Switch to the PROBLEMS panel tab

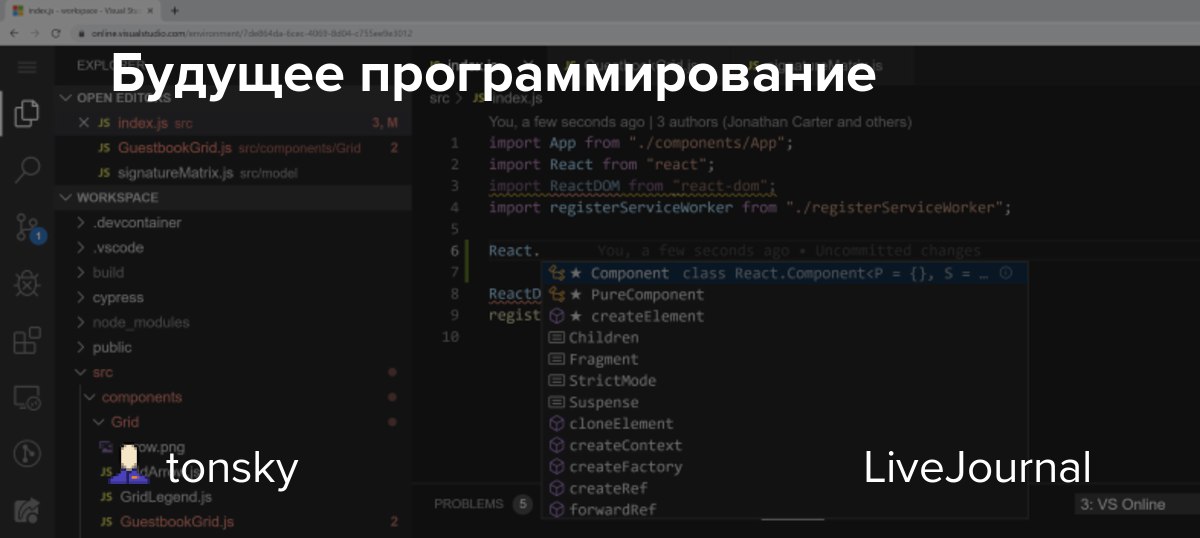coord(469,504)
